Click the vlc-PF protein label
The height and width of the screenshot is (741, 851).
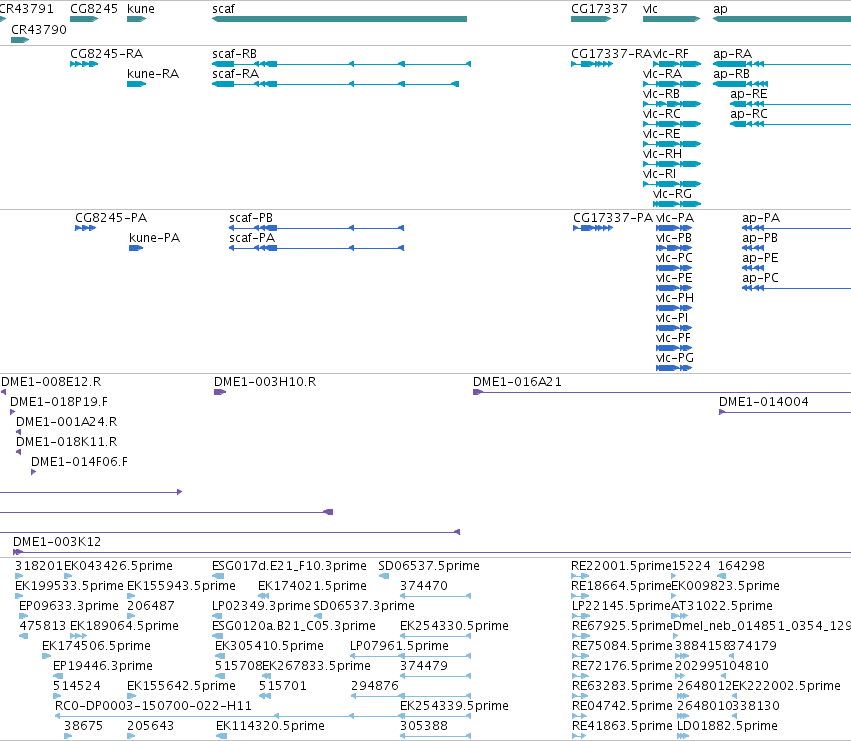[673, 338]
